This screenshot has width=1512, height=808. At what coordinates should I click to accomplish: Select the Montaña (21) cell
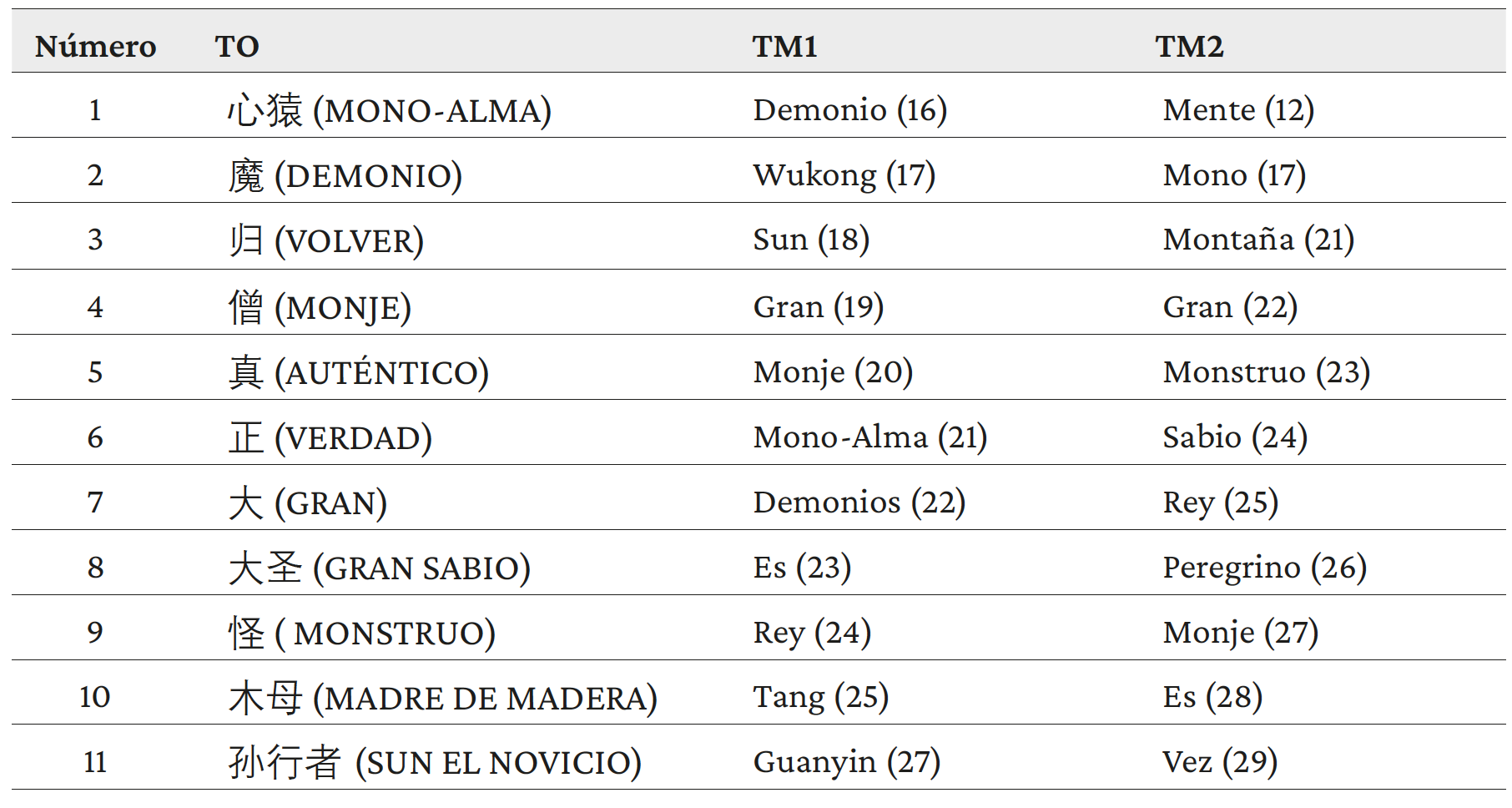pyautogui.click(x=1258, y=240)
